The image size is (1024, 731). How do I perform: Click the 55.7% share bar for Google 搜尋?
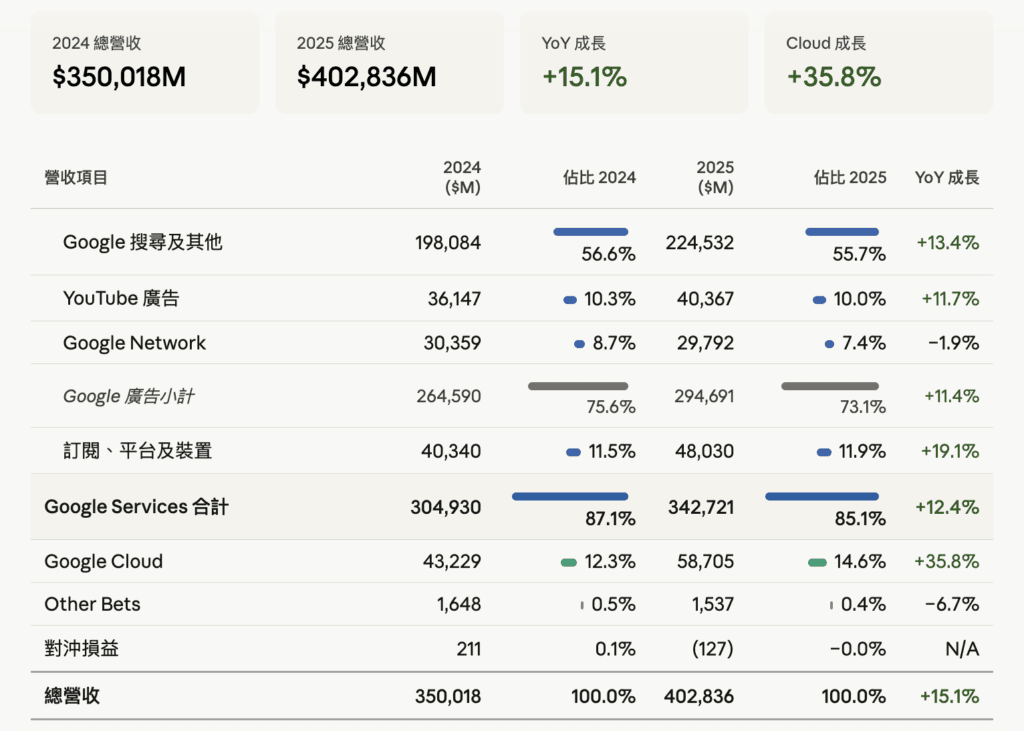click(842, 232)
